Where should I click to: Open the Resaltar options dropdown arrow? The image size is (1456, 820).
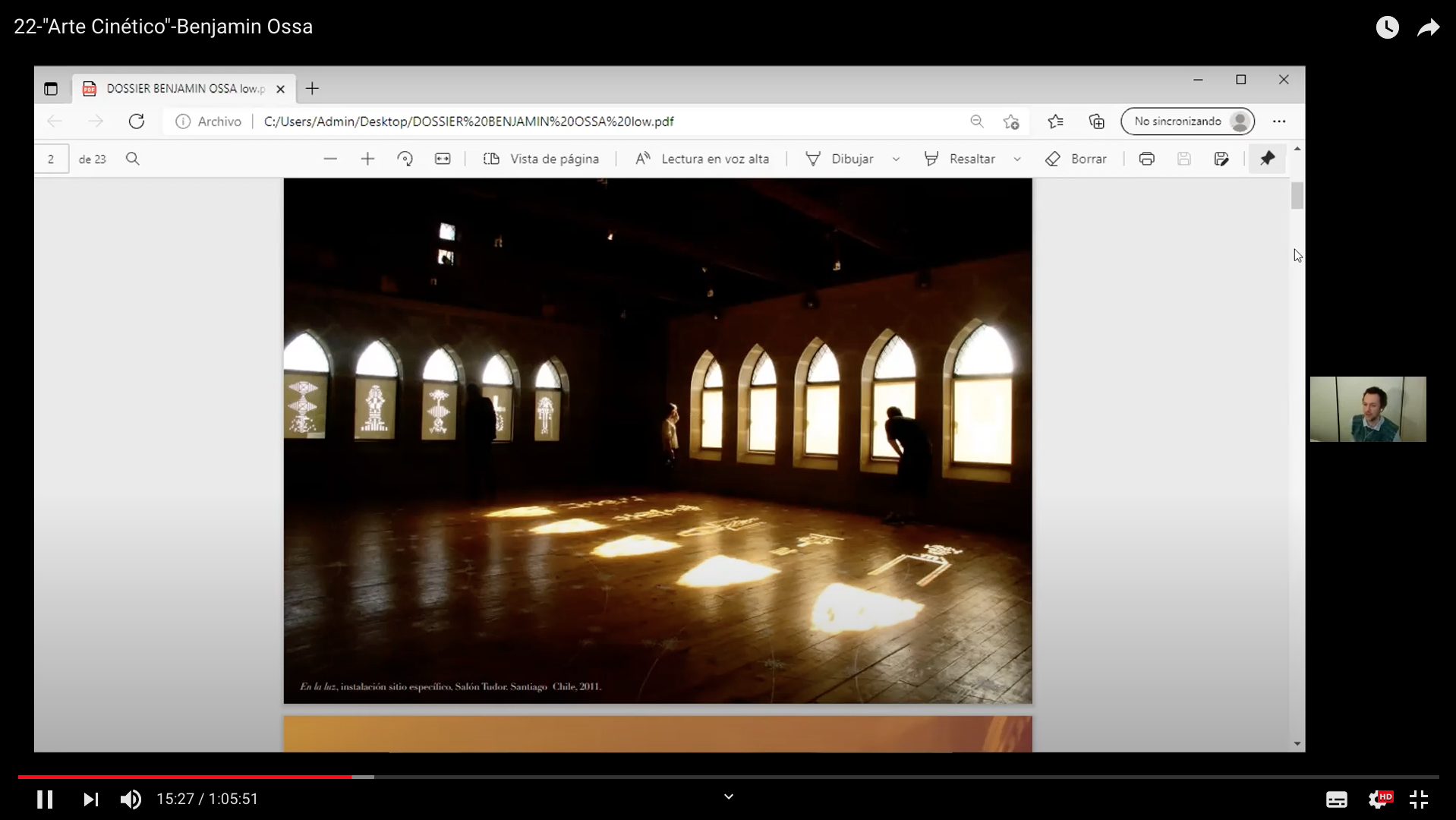[x=1017, y=159]
